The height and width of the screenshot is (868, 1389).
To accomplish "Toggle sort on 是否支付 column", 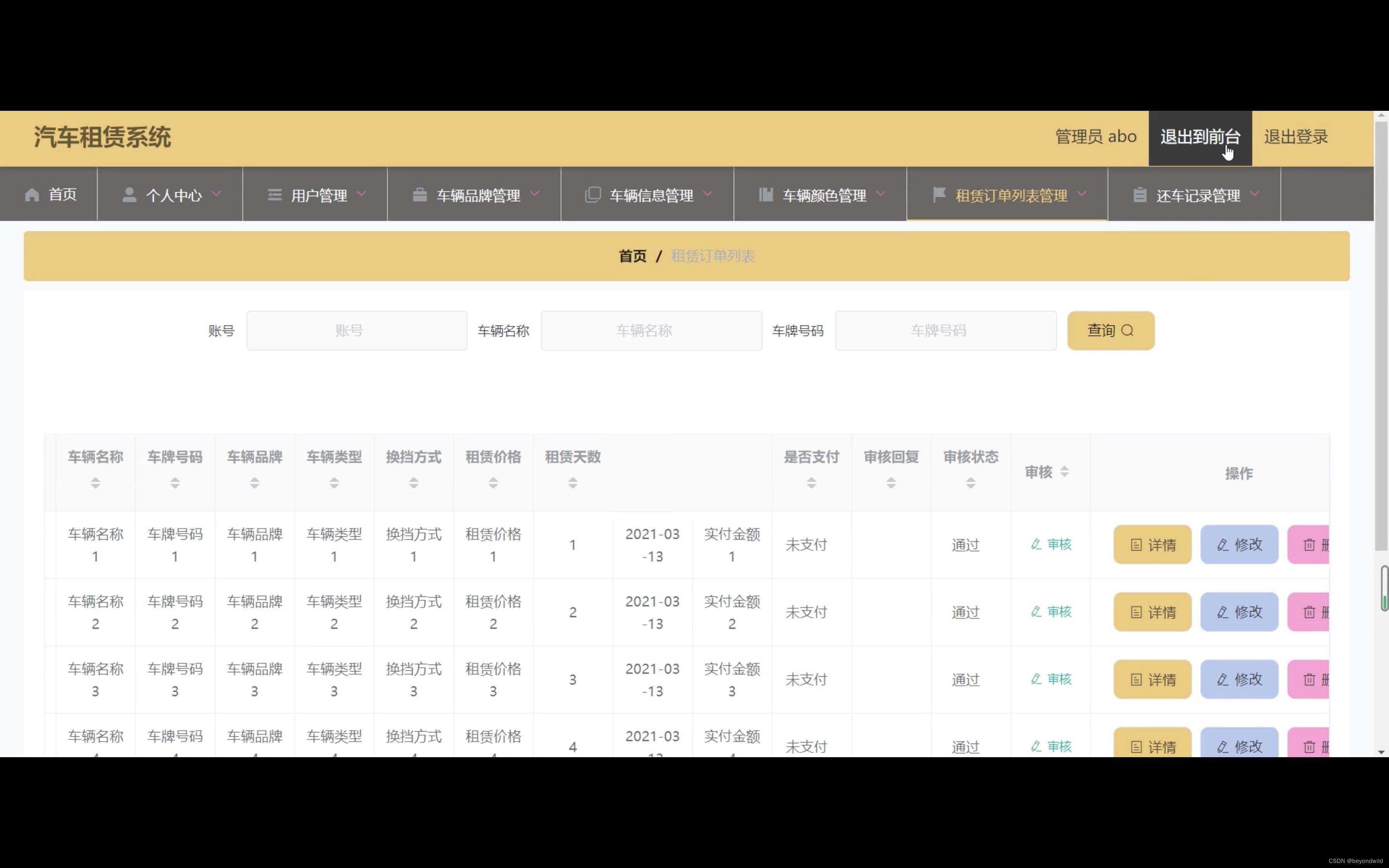I will [x=811, y=483].
